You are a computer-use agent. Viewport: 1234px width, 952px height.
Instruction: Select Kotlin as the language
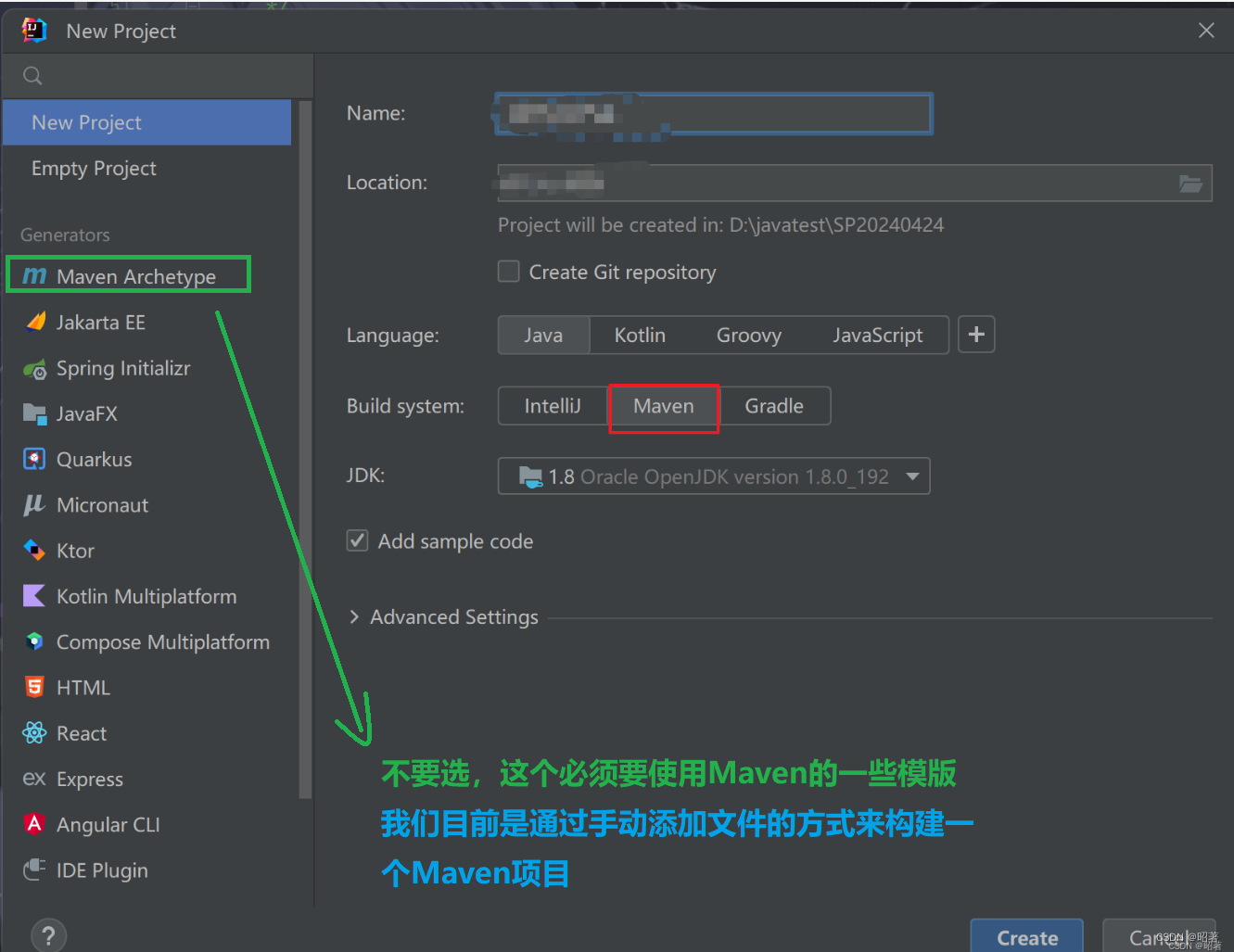click(640, 336)
